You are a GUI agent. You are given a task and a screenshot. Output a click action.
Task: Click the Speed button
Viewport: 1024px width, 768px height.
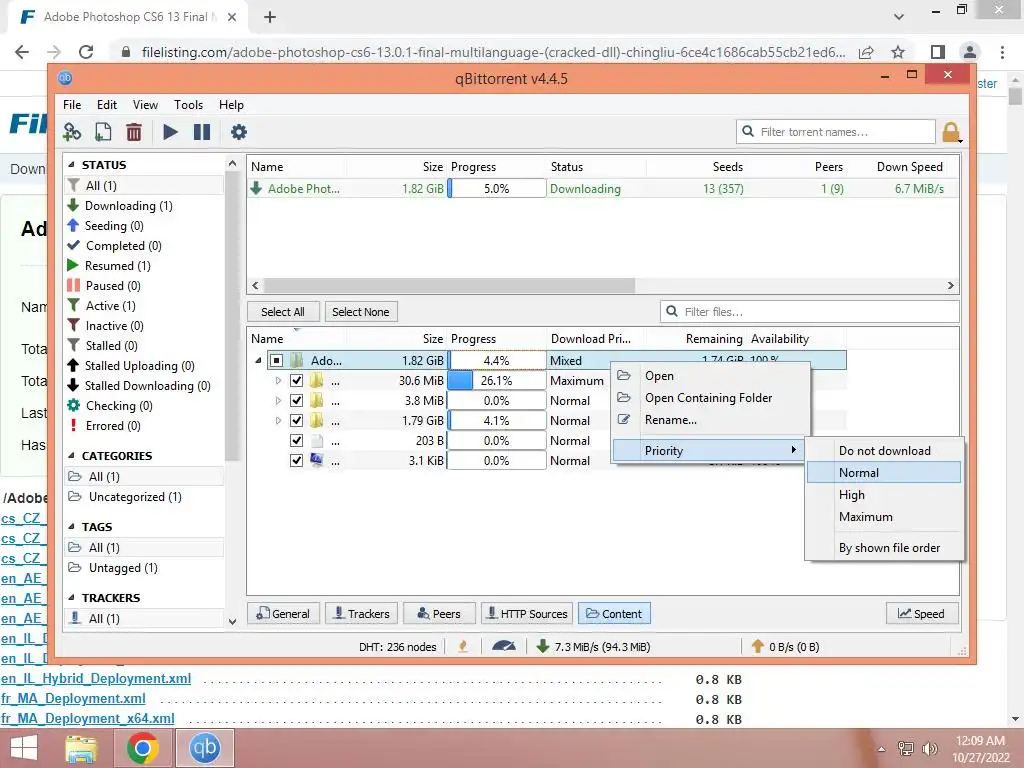pyautogui.click(x=921, y=614)
